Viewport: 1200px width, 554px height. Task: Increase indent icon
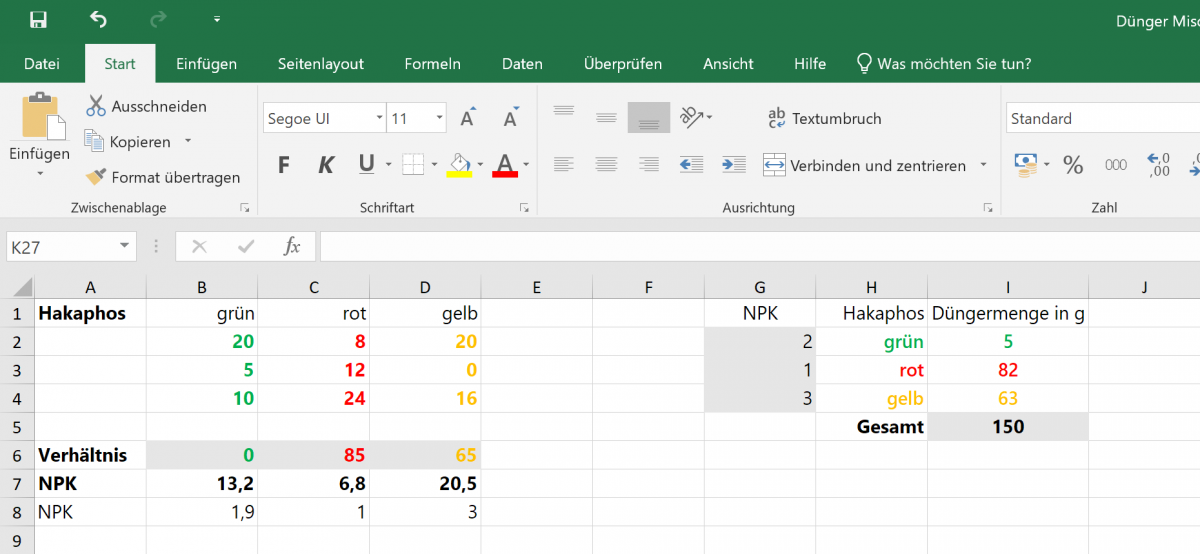[734, 164]
